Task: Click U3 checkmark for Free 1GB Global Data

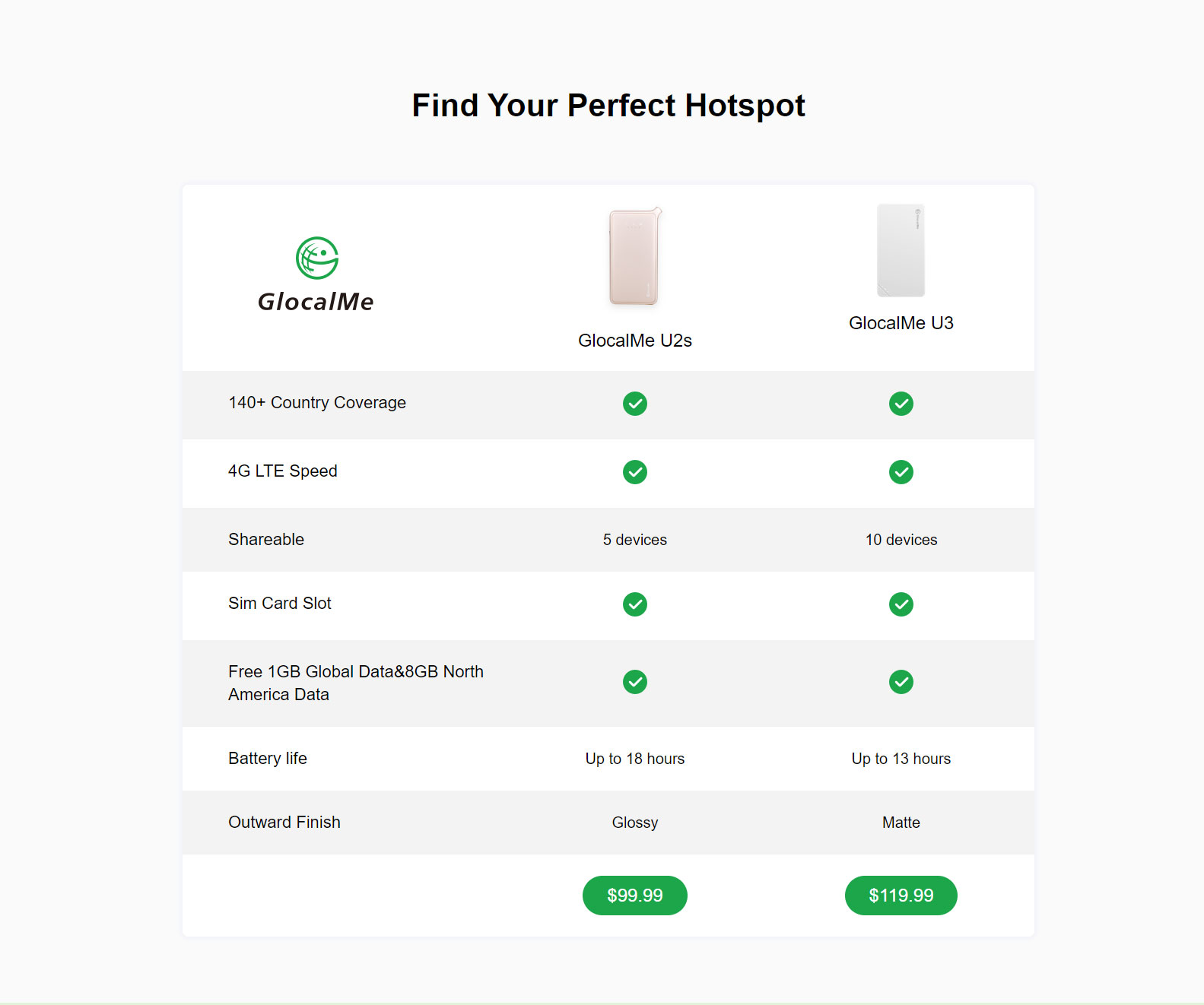Action: coord(901,682)
